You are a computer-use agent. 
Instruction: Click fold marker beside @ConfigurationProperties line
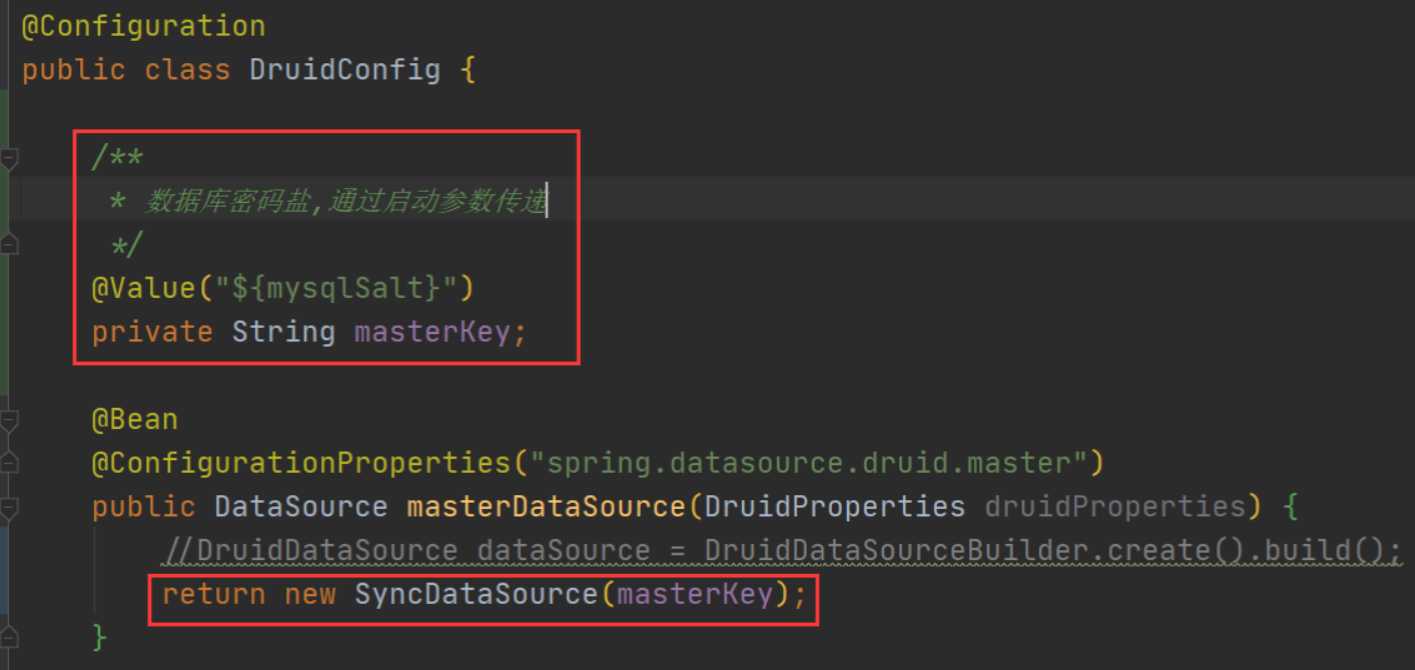tap(9, 463)
